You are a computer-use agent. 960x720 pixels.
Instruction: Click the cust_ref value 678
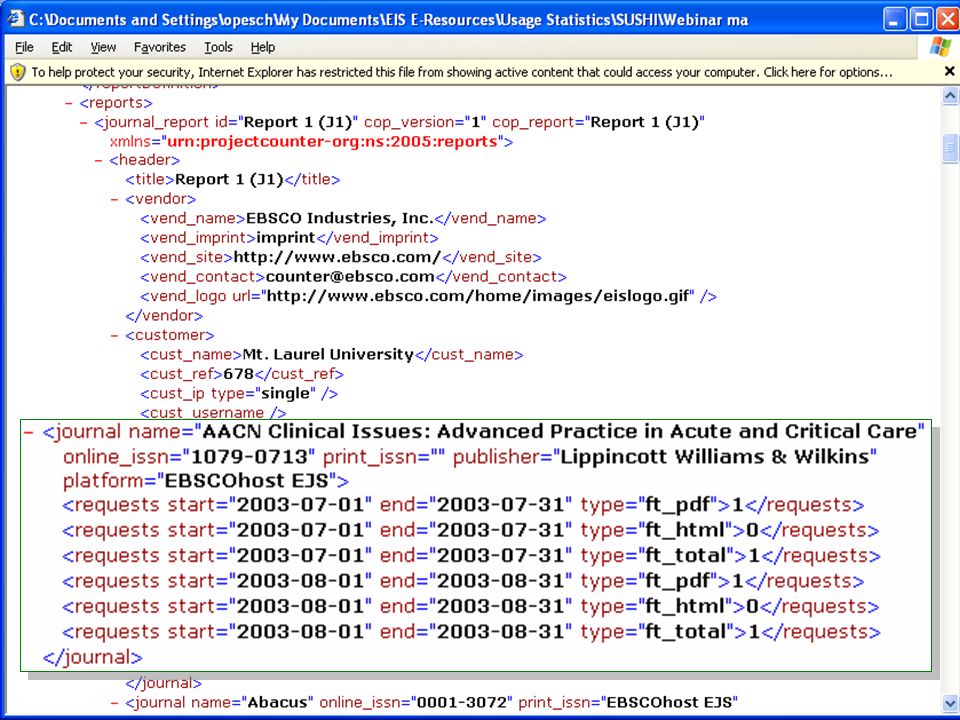click(x=238, y=374)
